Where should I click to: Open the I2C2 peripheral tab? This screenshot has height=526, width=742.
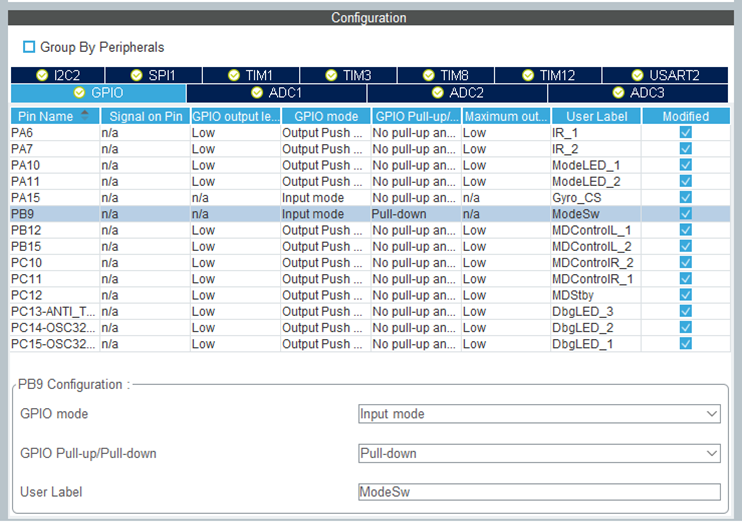coord(58,75)
